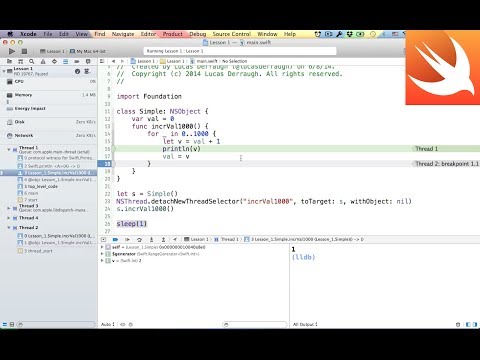Select the Lesson 1 scheme in toolbar
This screenshot has width=480, height=360.
click(52, 51)
